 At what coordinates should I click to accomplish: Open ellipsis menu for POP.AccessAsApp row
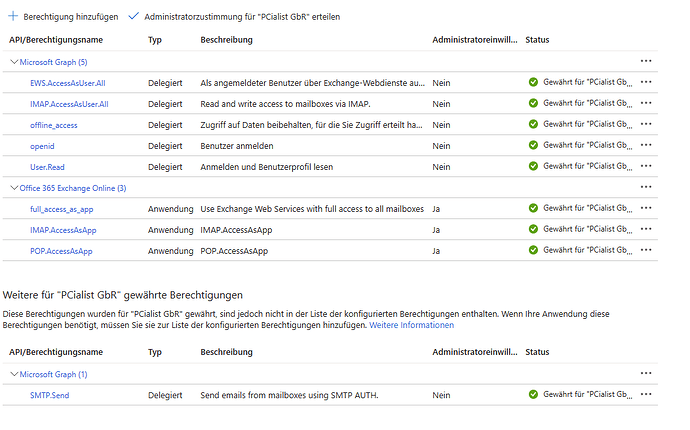click(646, 250)
